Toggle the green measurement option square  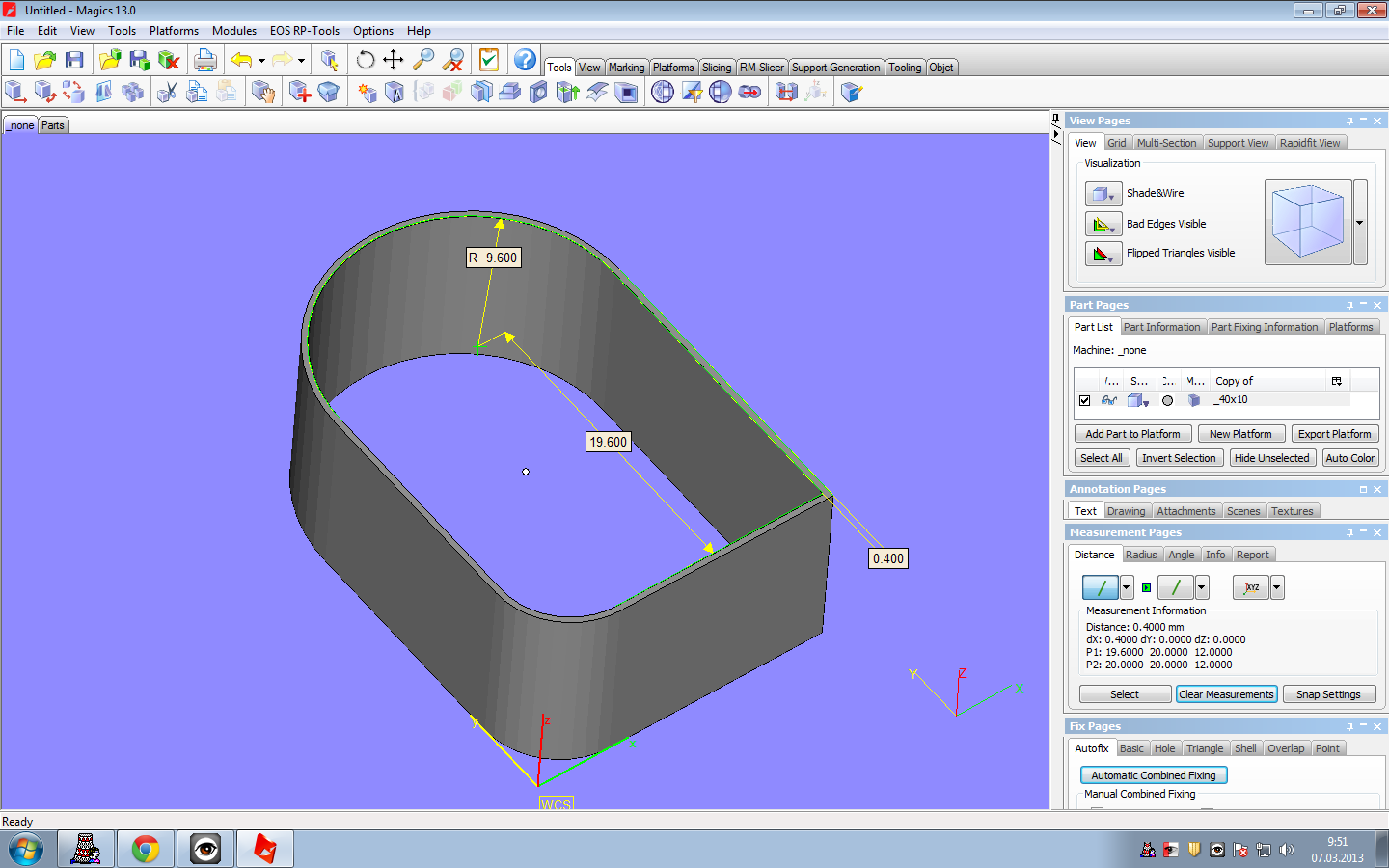(1146, 587)
